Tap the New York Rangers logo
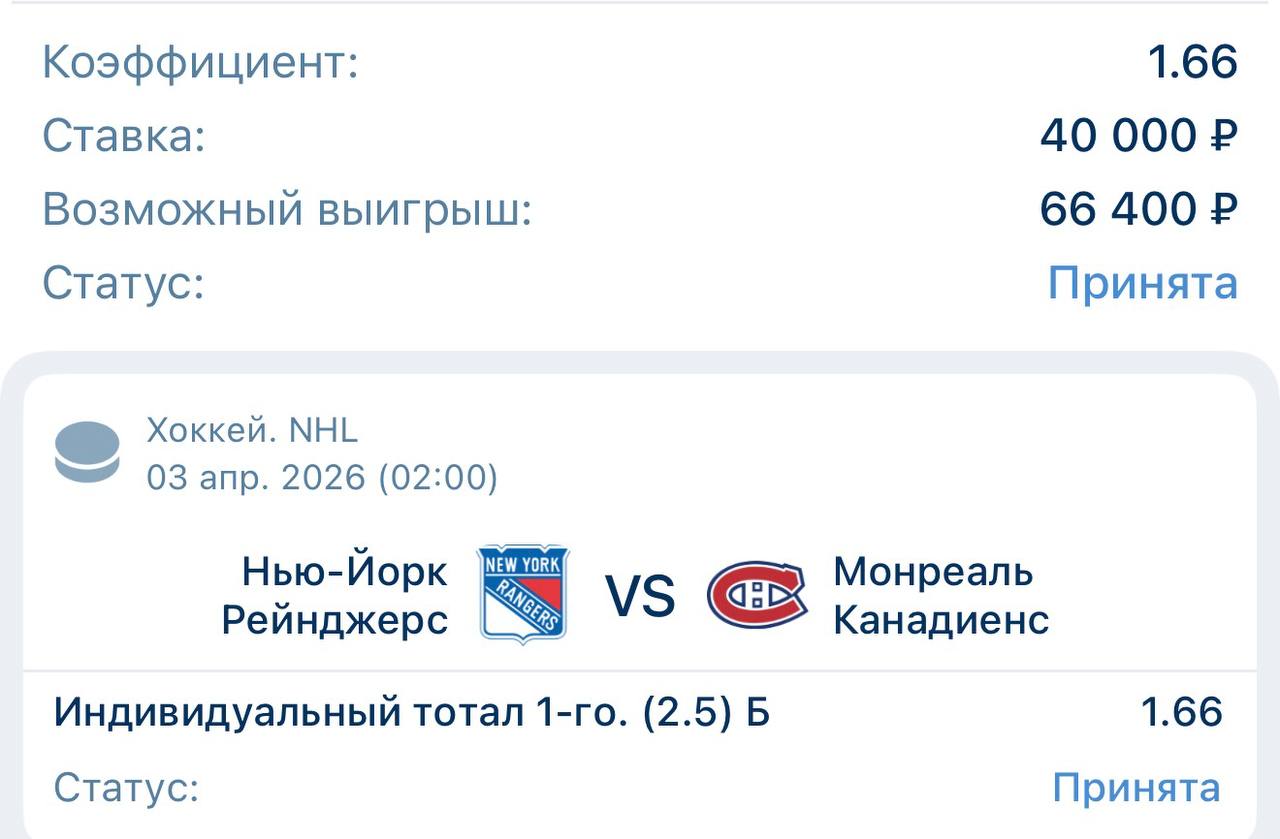The width and height of the screenshot is (1280, 839). pyautogui.click(x=522, y=594)
